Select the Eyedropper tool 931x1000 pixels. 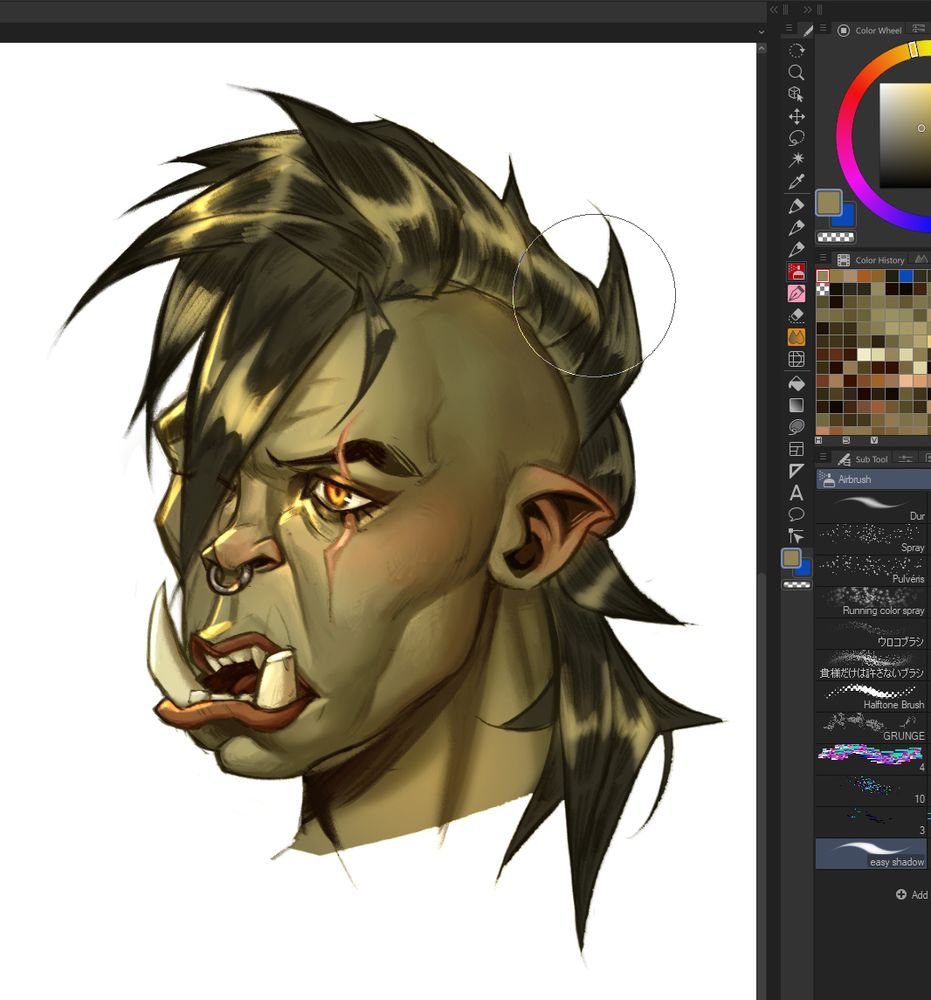pyautogui.click(x=796, y=182)
